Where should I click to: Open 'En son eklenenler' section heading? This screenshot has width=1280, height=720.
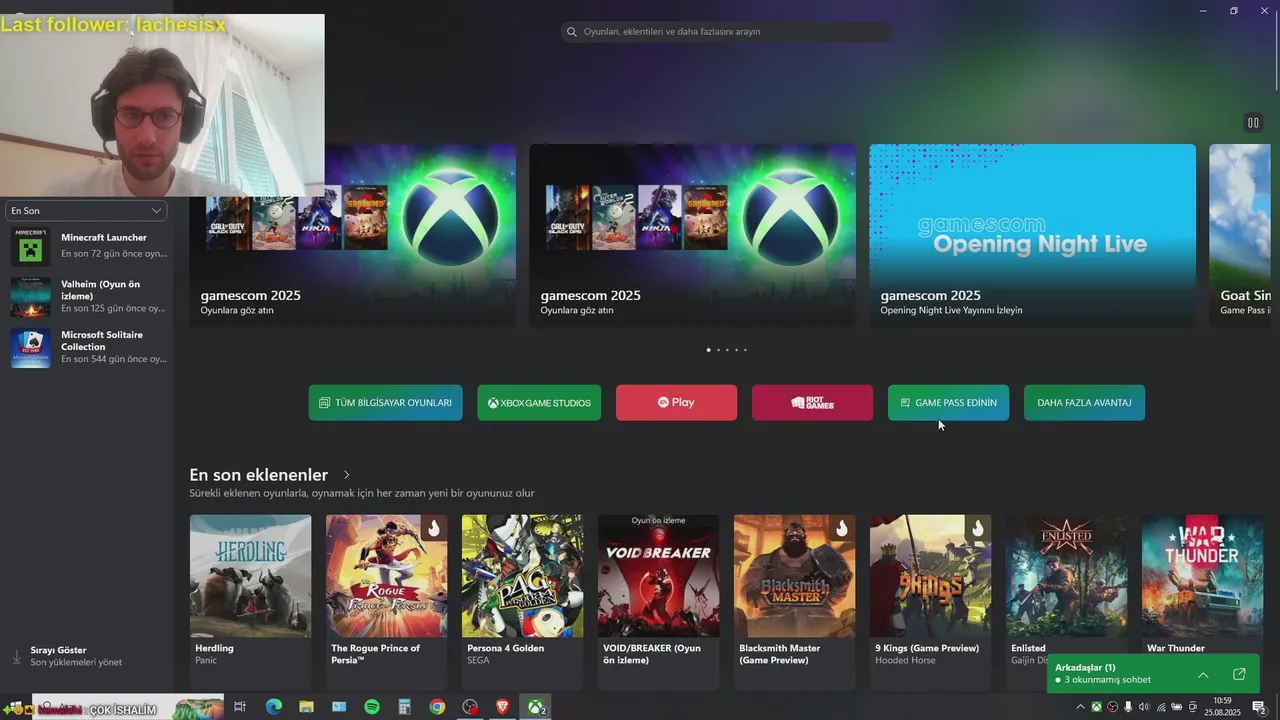[259, 475]
